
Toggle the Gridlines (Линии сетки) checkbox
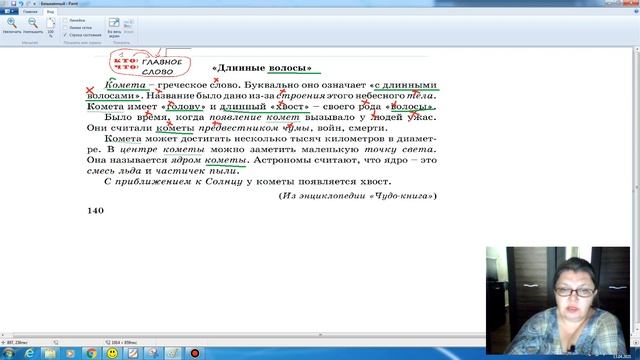pyautogui.click(x=65, y=28)
